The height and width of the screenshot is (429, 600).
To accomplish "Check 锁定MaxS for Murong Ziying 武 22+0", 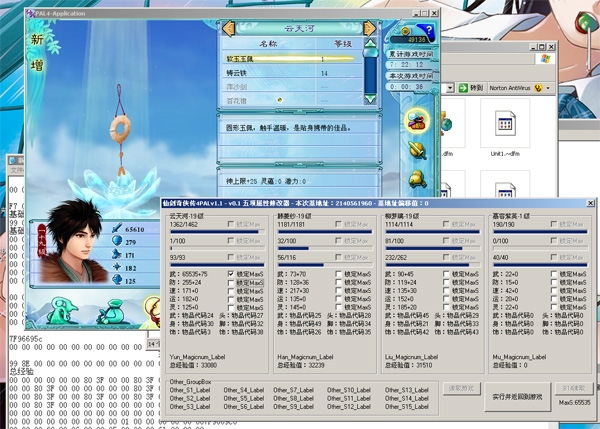I will [554, 274].
